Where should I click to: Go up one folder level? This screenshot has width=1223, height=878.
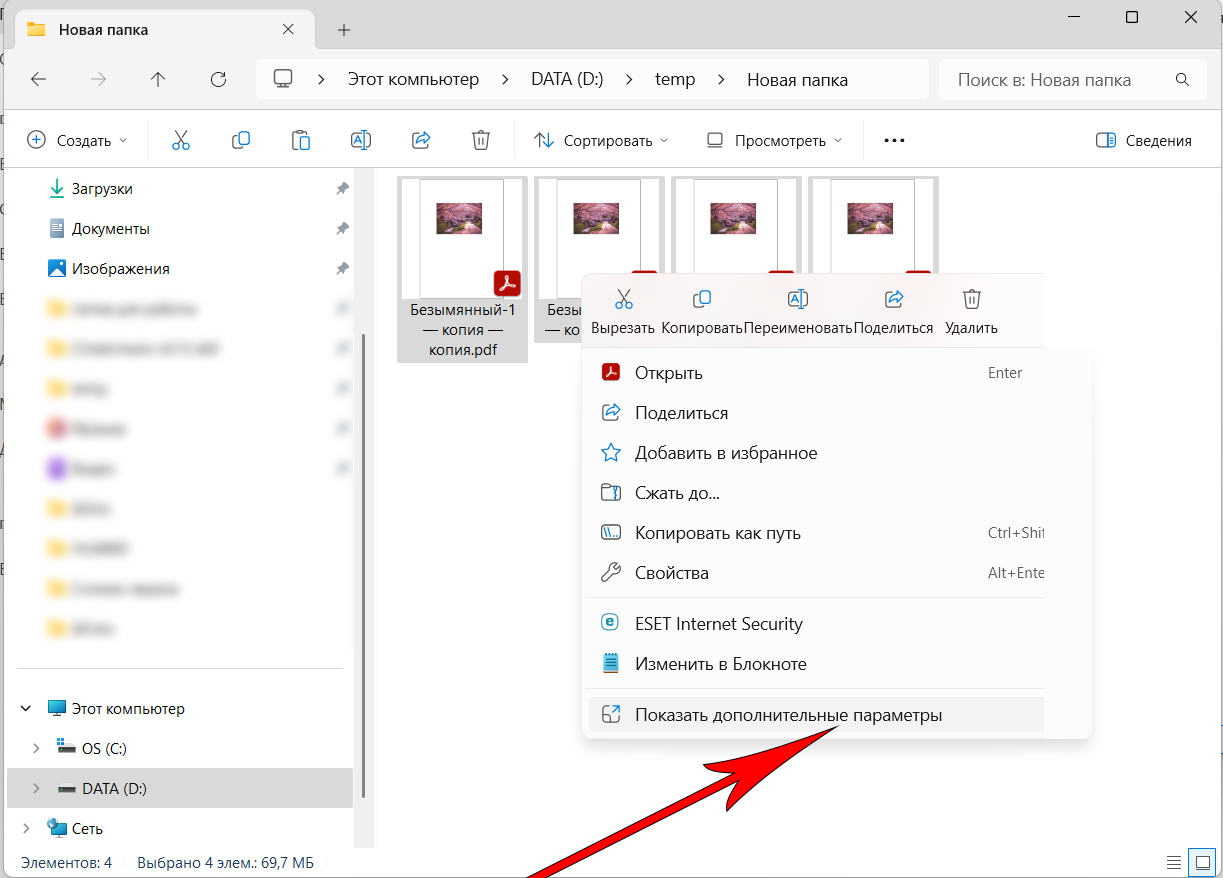pyautogui.click(x=158, y=80)
